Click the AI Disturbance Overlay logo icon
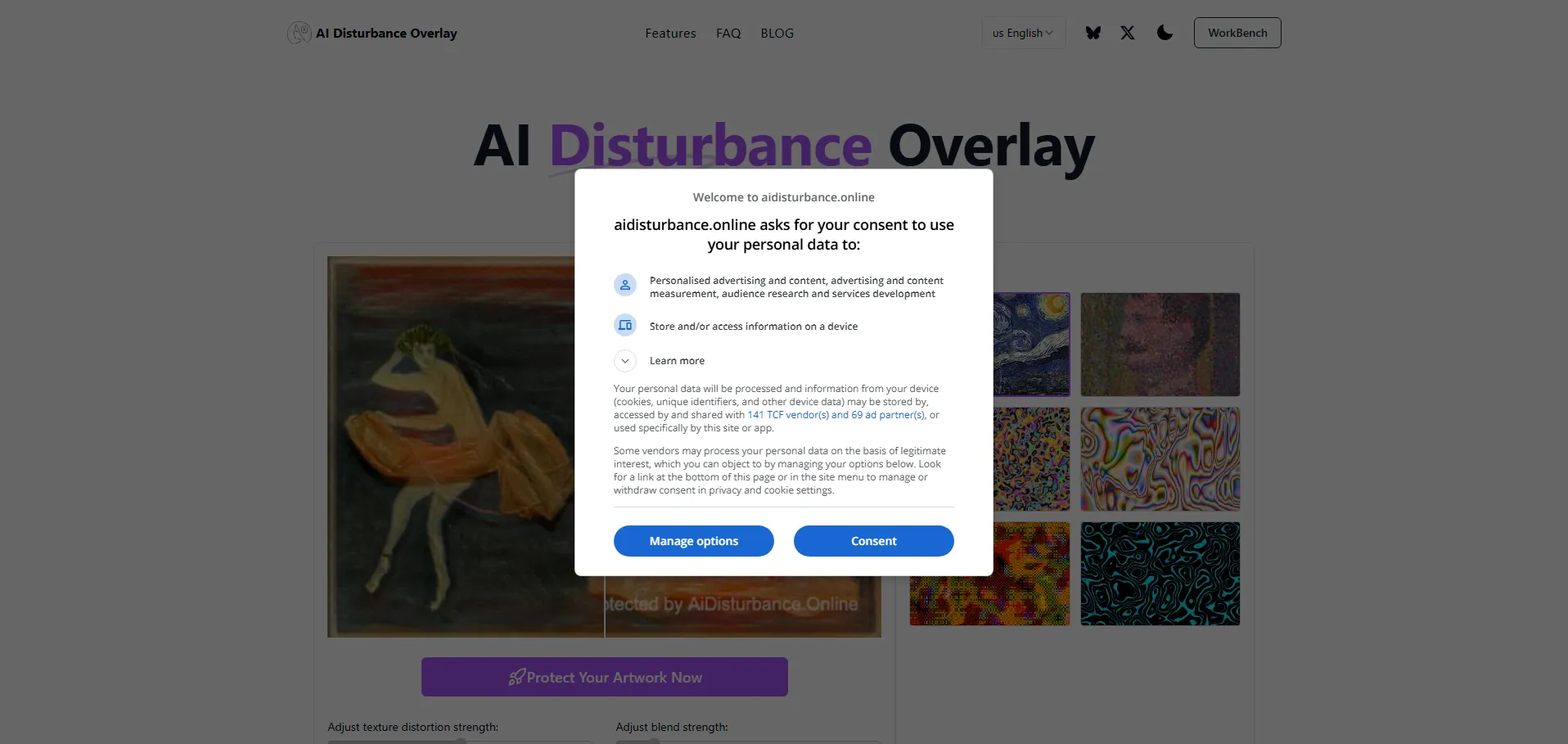The image size is (1568, 744). pos(300,33)
